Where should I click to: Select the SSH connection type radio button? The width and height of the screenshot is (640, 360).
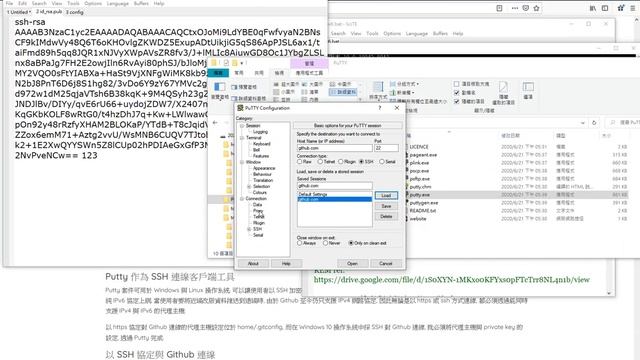click(361, 162)
